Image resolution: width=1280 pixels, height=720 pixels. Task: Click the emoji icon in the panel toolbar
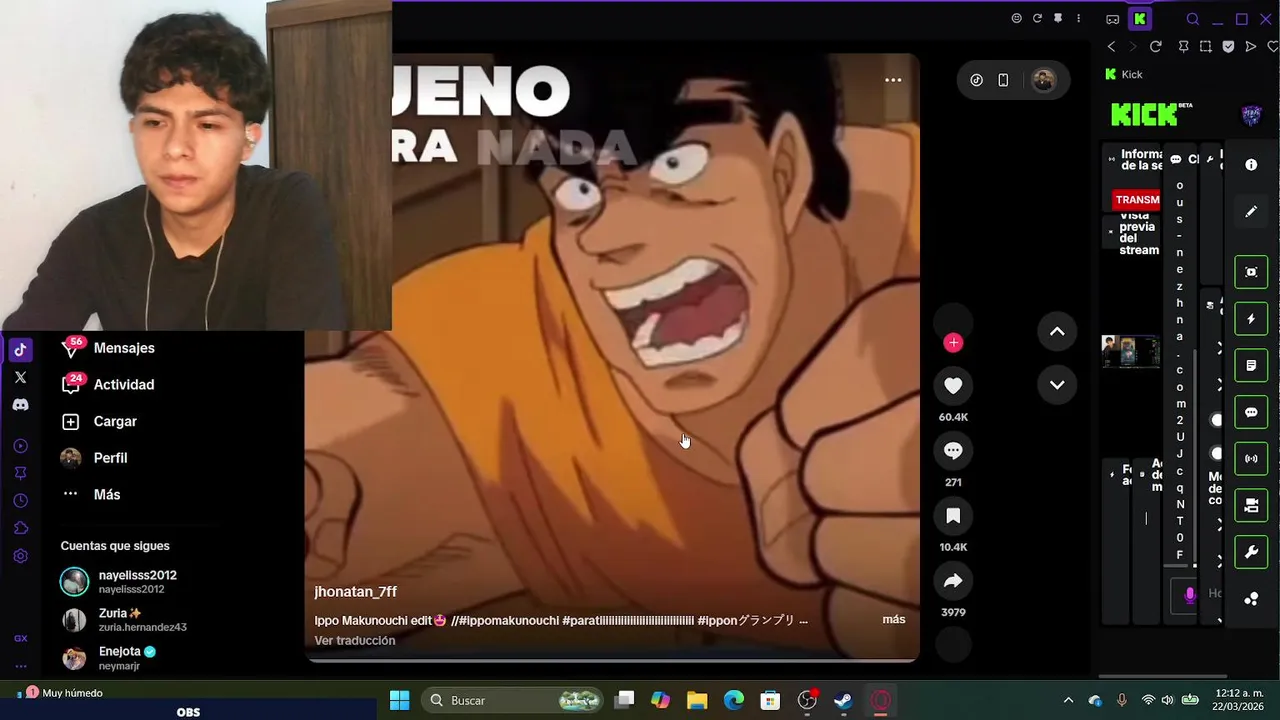tap(1017, 19)
